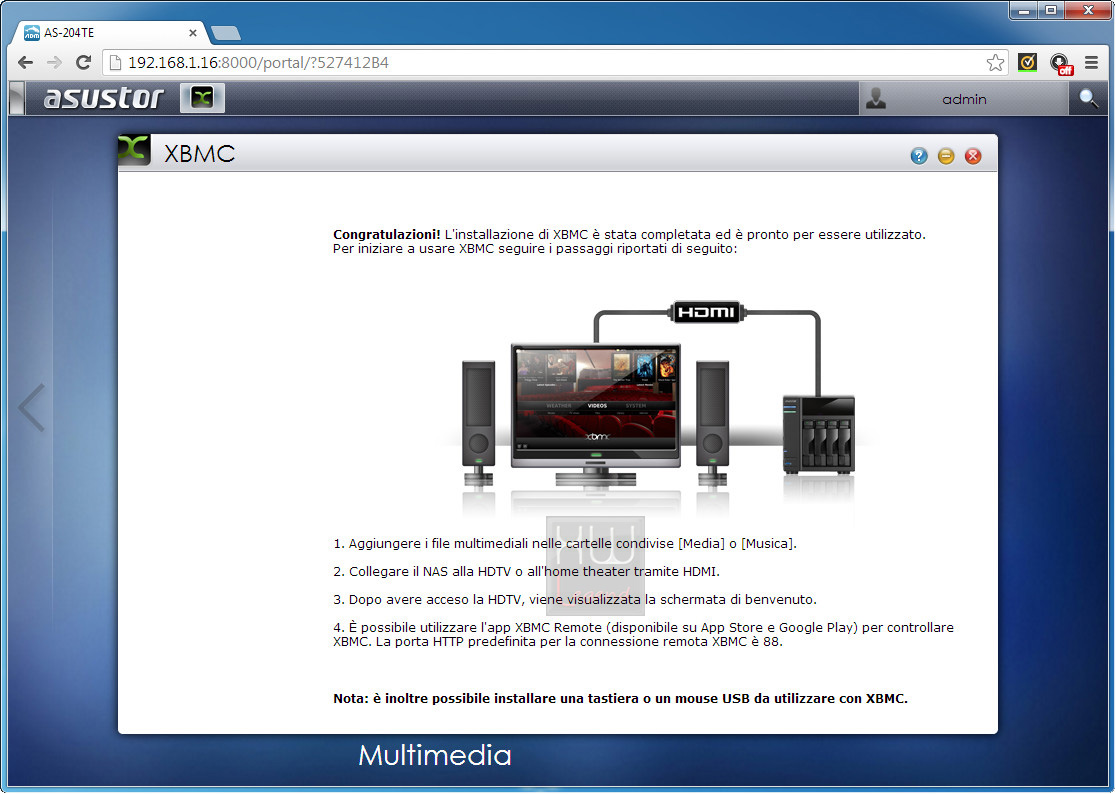Minimize the Chrome browser window

click(x=1024, y=10)
